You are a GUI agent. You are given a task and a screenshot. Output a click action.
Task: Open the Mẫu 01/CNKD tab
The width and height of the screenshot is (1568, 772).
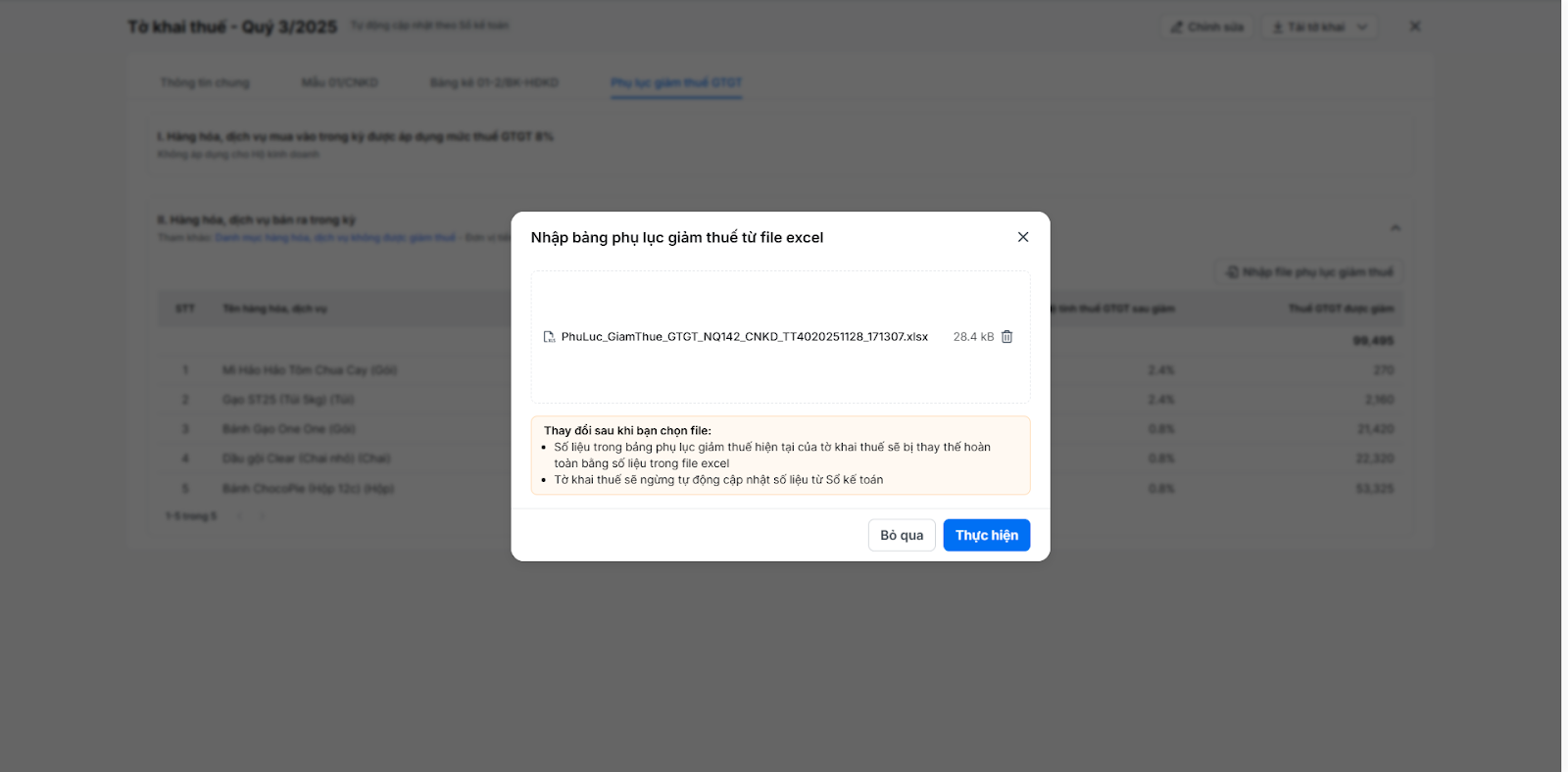(339, 82)
